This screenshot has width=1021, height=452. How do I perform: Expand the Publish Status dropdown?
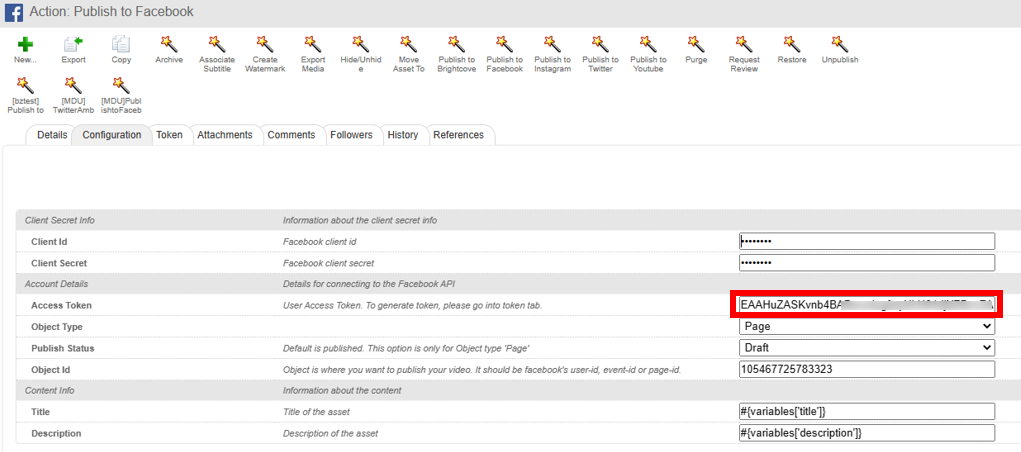tap(867, 348)
